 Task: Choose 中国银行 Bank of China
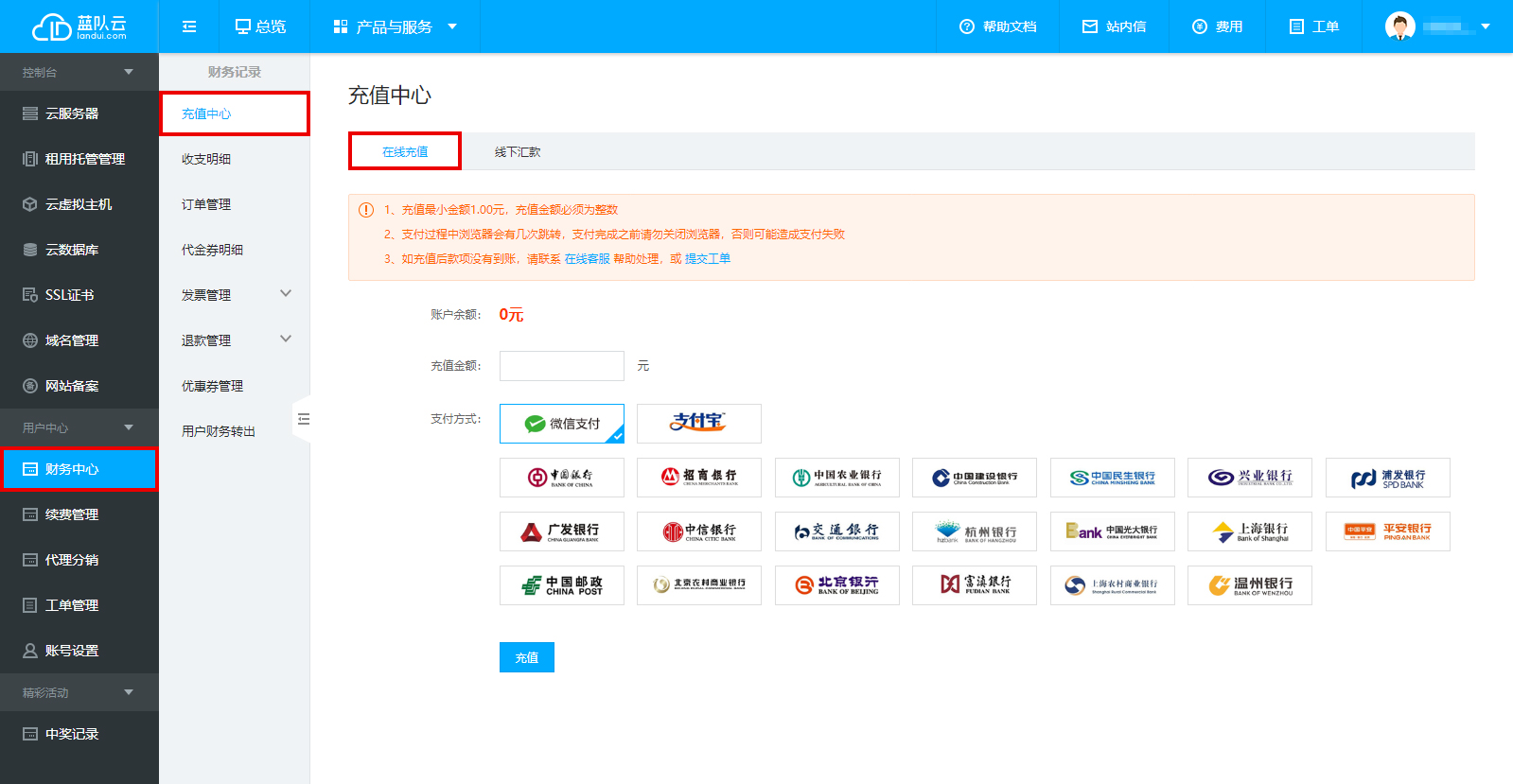click(562, 478)
